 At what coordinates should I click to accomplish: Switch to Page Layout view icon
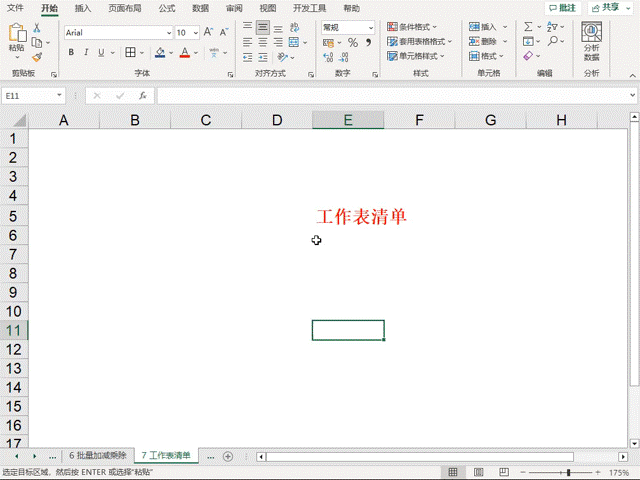coord(478,472)
